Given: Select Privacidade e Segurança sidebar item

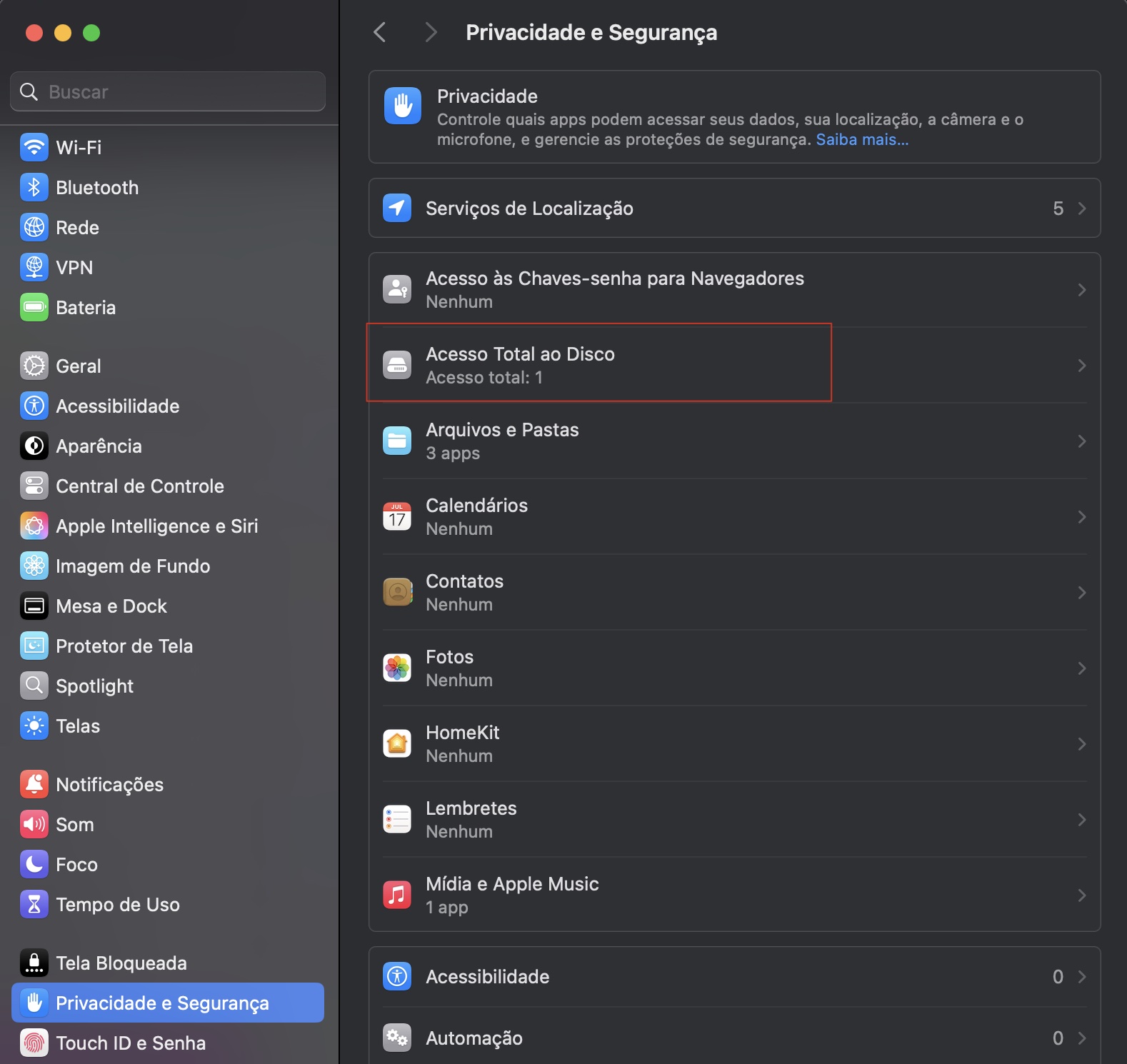Looking at the screenshot, I should (x=168, y=1003).
